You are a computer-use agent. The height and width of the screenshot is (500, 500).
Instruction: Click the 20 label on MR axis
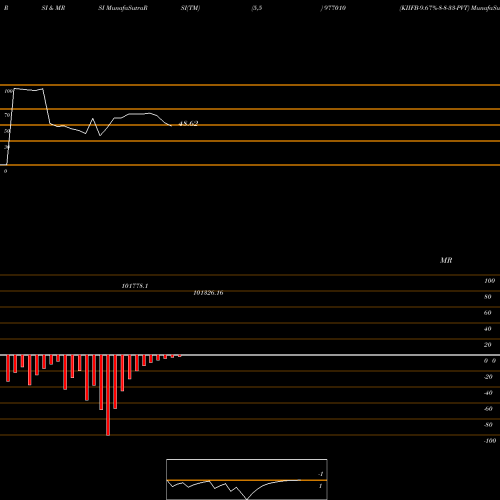488,345
